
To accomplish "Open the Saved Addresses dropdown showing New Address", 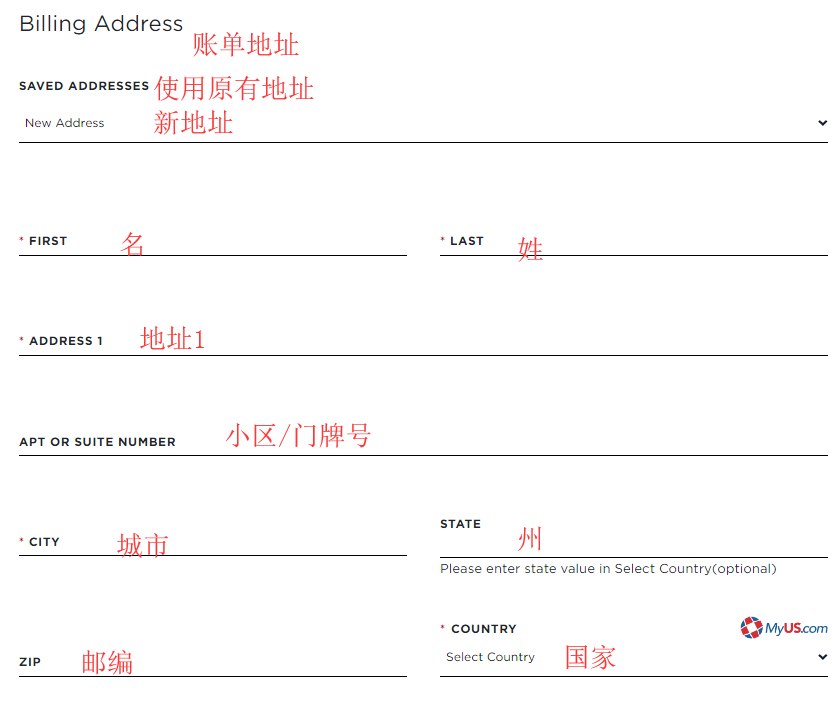I will 420,123.
